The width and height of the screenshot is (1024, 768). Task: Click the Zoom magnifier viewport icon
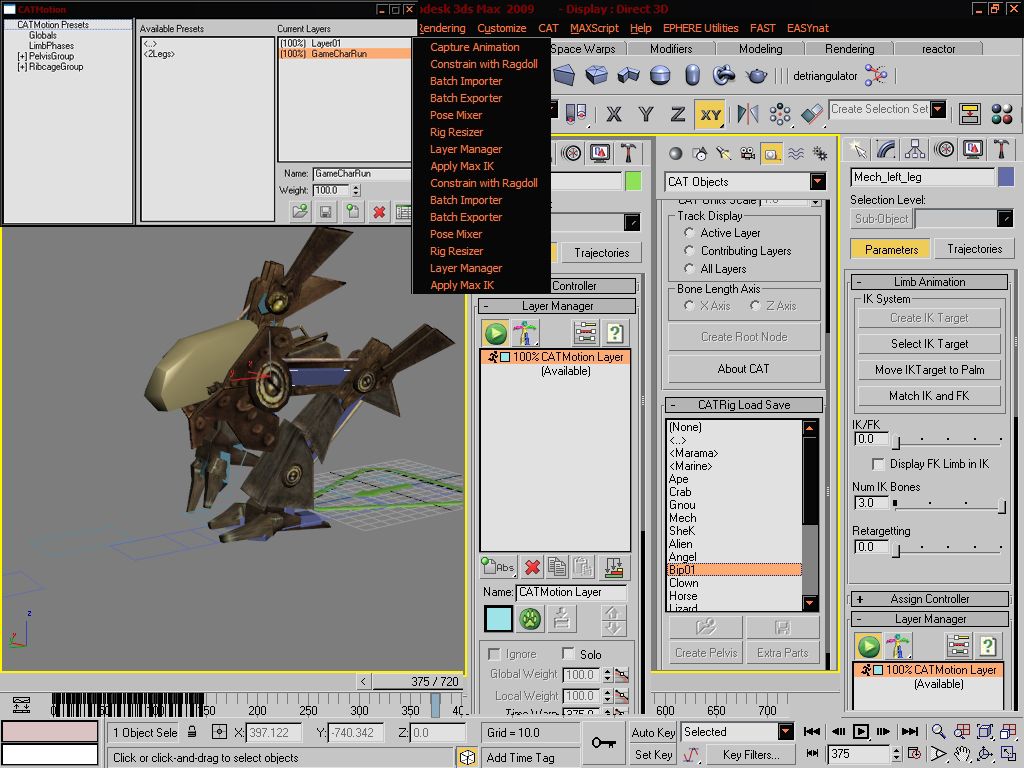(938, 731)
